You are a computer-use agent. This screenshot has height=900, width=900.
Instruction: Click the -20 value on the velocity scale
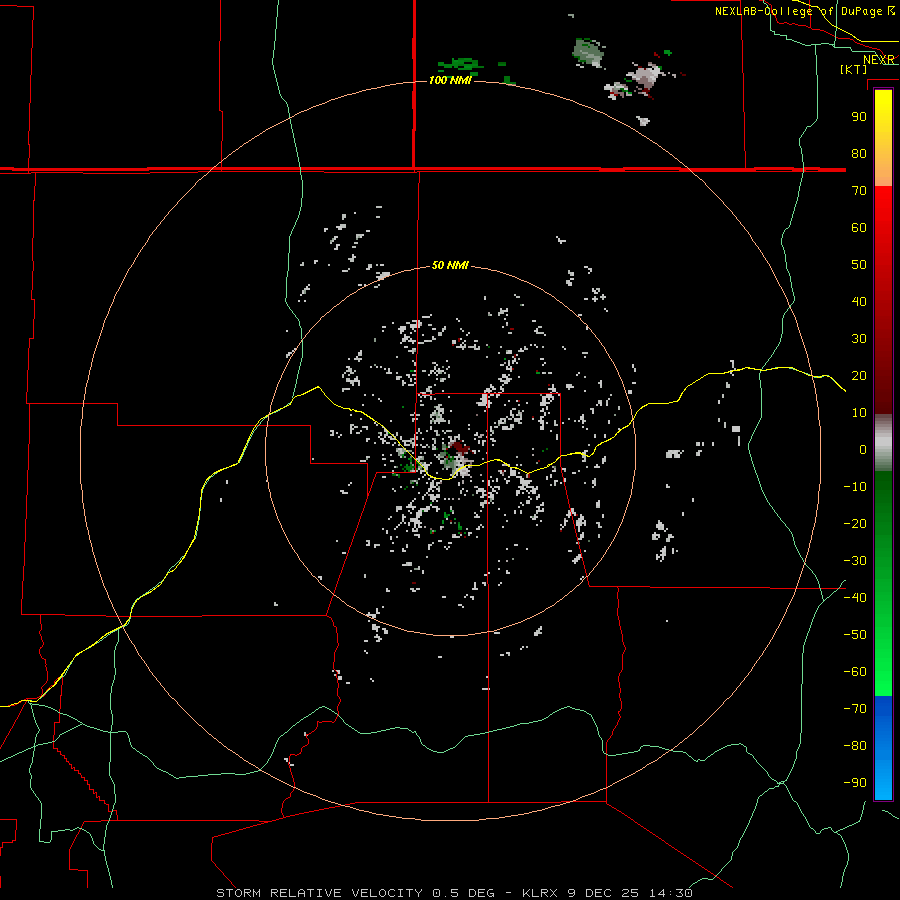click(855, 523)
